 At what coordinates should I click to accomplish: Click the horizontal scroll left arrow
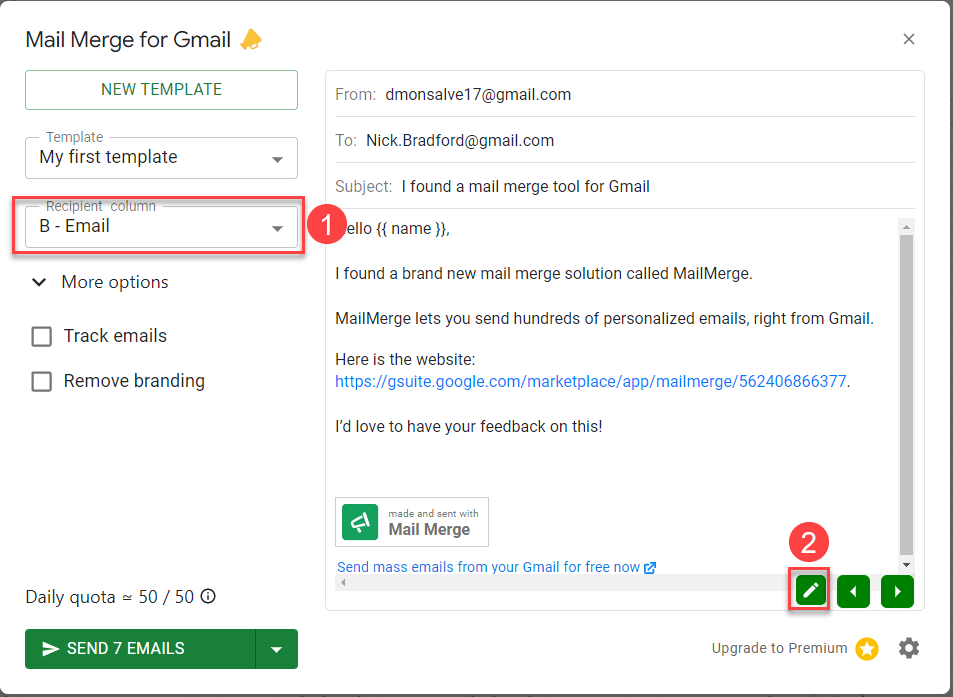343,582
